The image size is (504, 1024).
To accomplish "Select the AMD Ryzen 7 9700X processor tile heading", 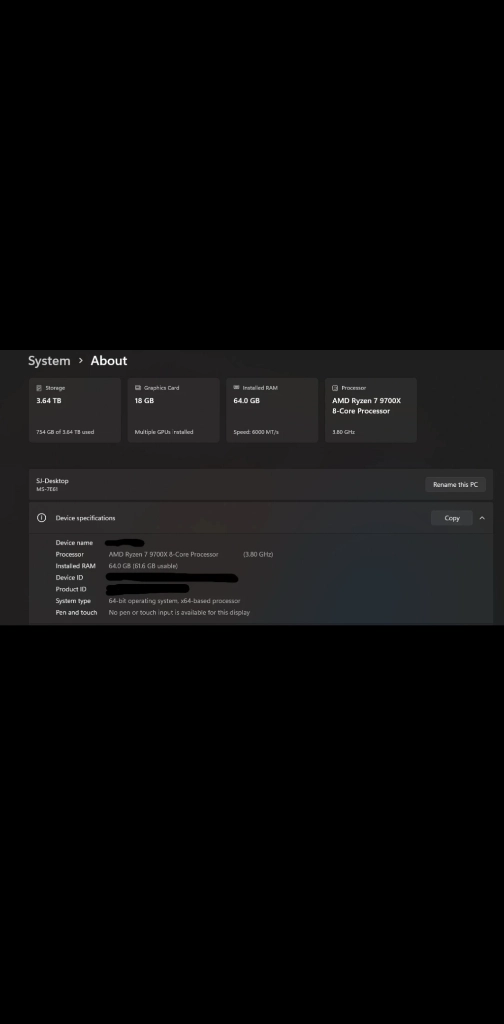I will click(366, 406).
